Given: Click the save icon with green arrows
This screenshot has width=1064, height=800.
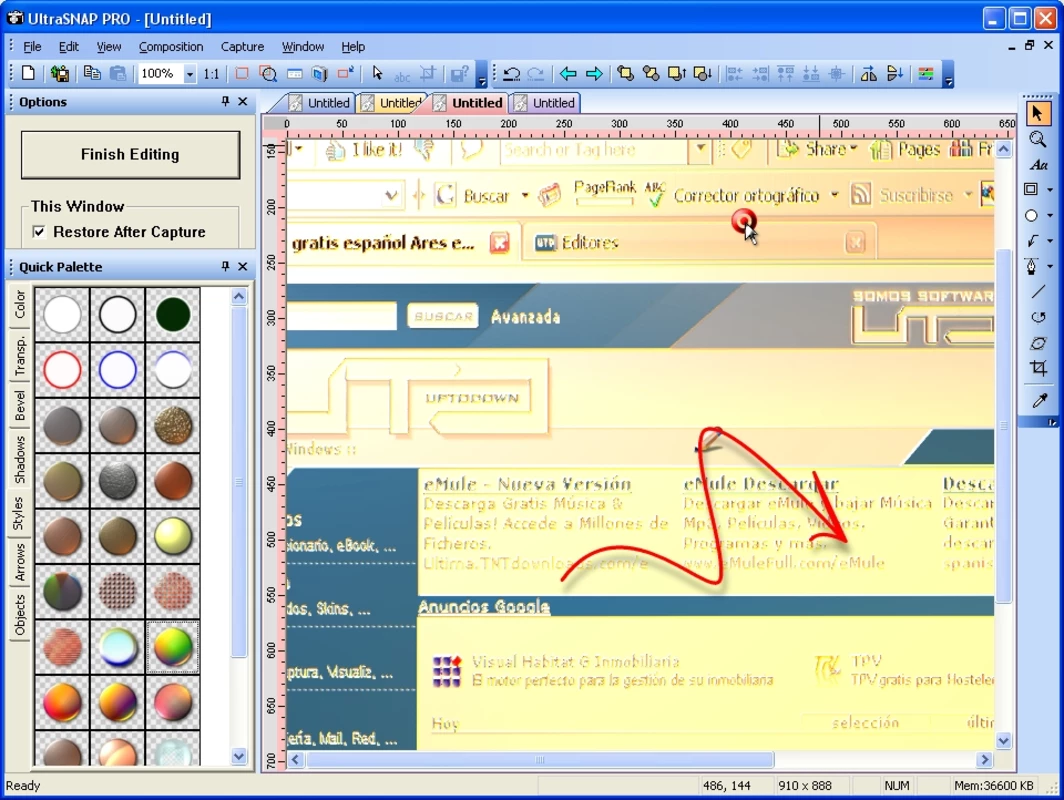Looking at the screenshot, I should pos(60,73).
